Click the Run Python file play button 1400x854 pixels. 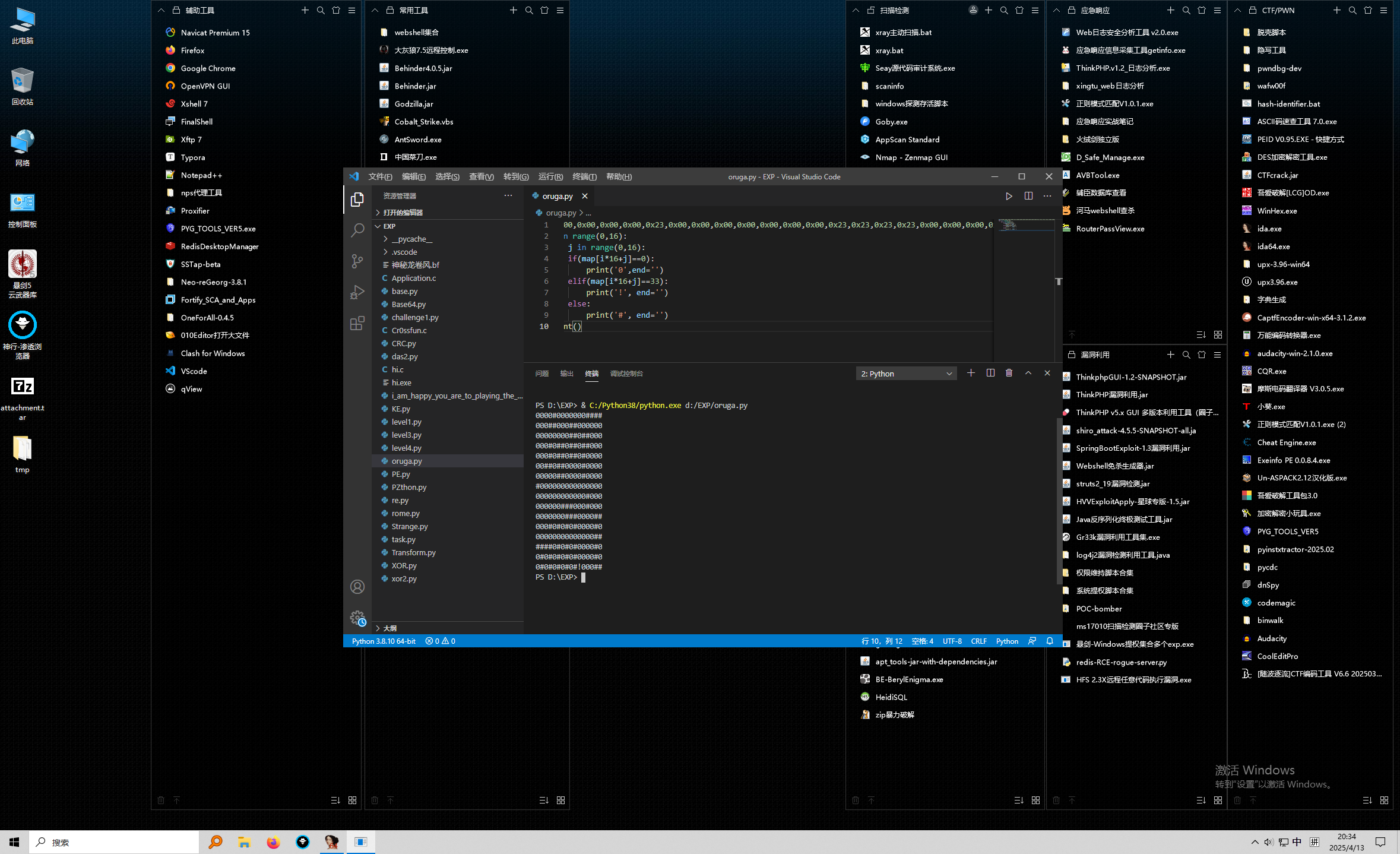(1009, 196)
